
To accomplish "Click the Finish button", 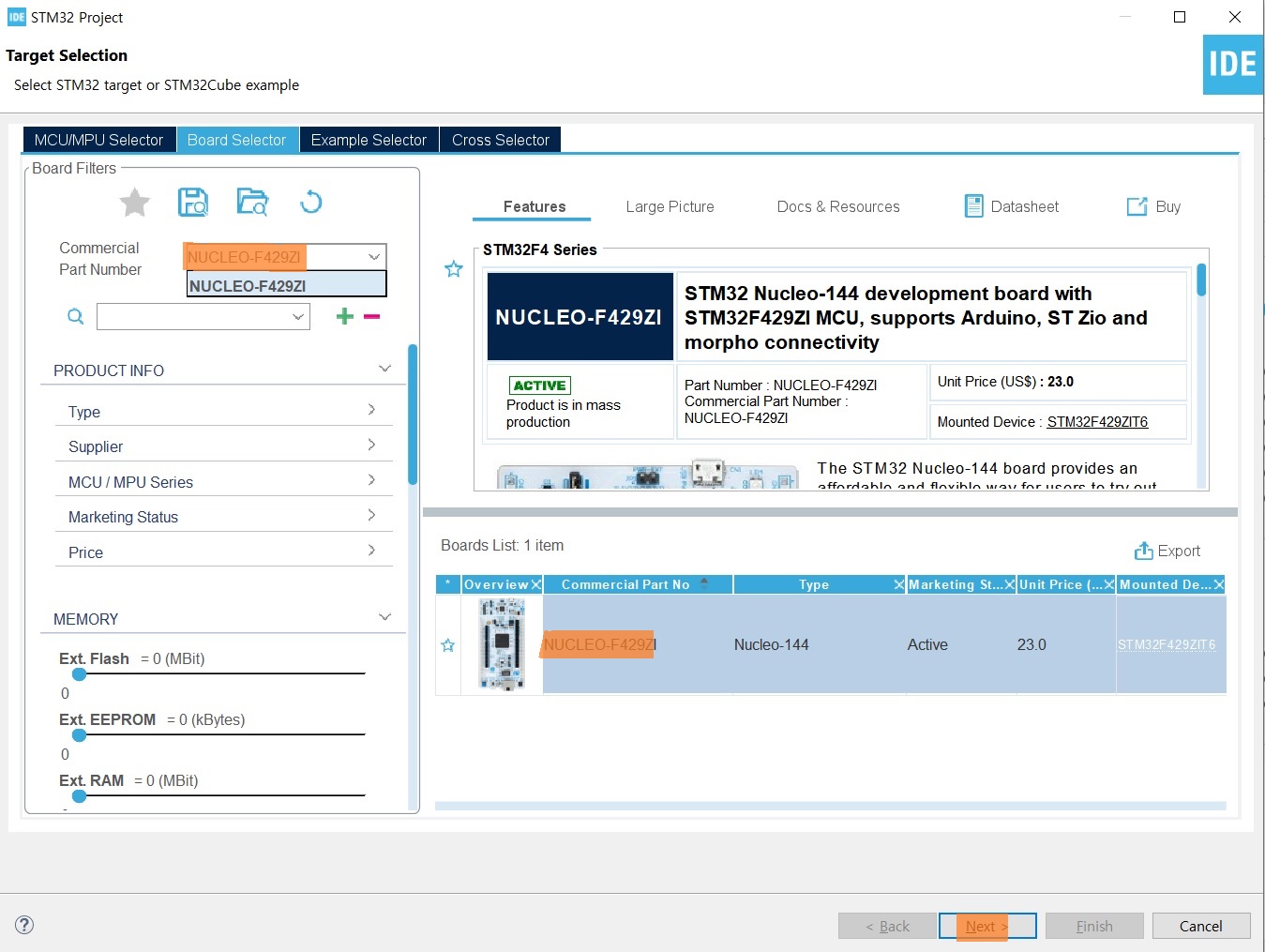I will 1094,926.
